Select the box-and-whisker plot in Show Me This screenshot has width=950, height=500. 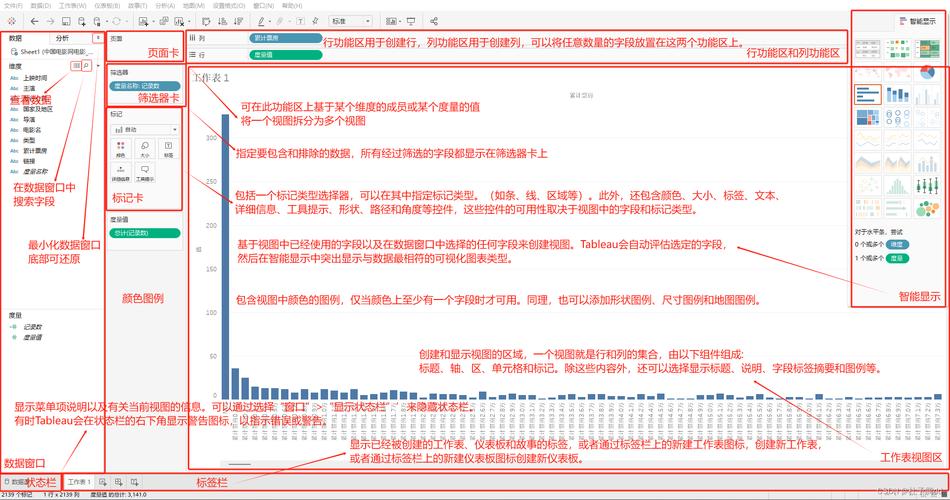coord(927,186)
